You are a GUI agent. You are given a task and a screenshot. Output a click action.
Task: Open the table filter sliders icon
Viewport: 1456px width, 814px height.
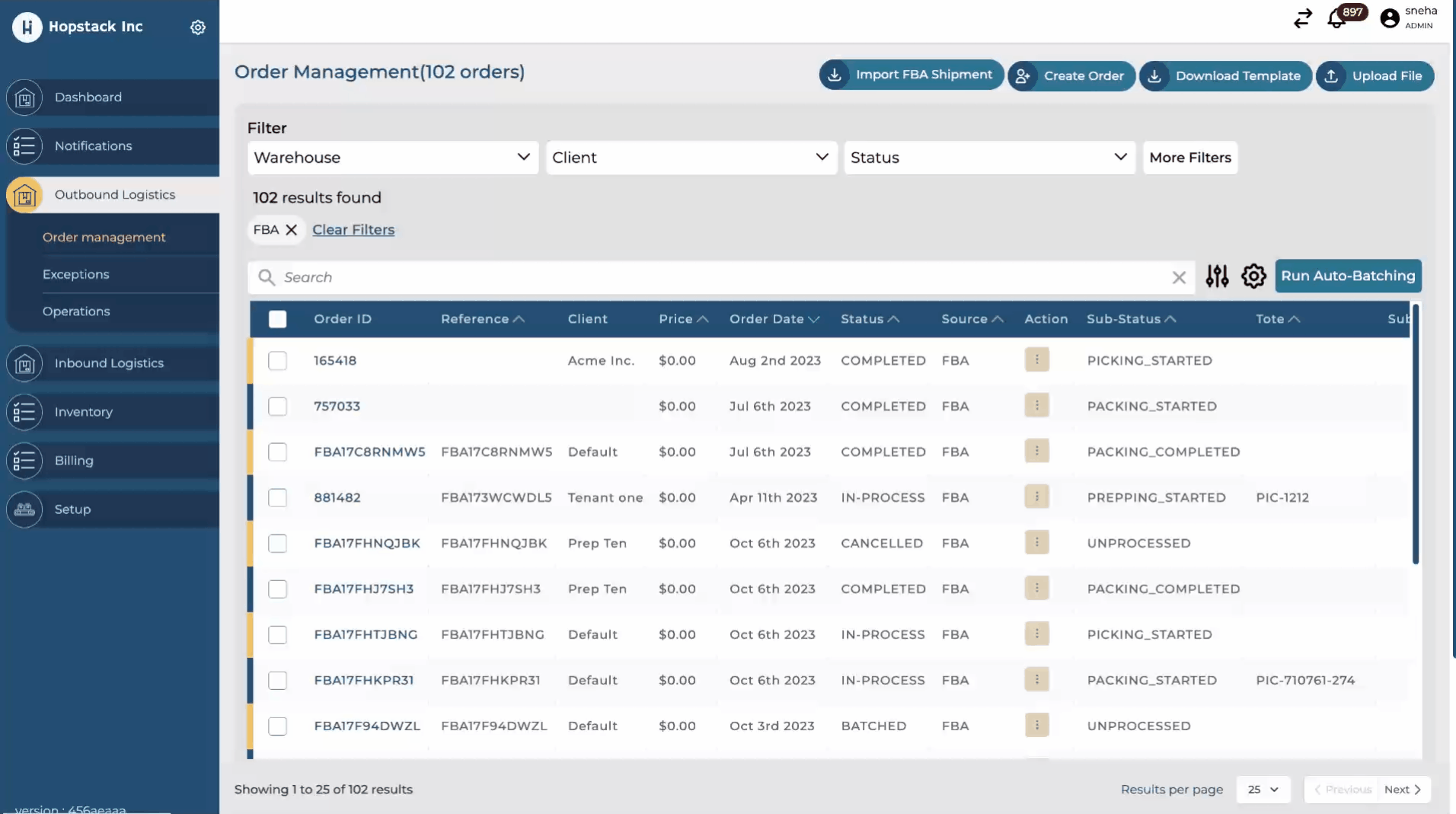coord(1217,276)
